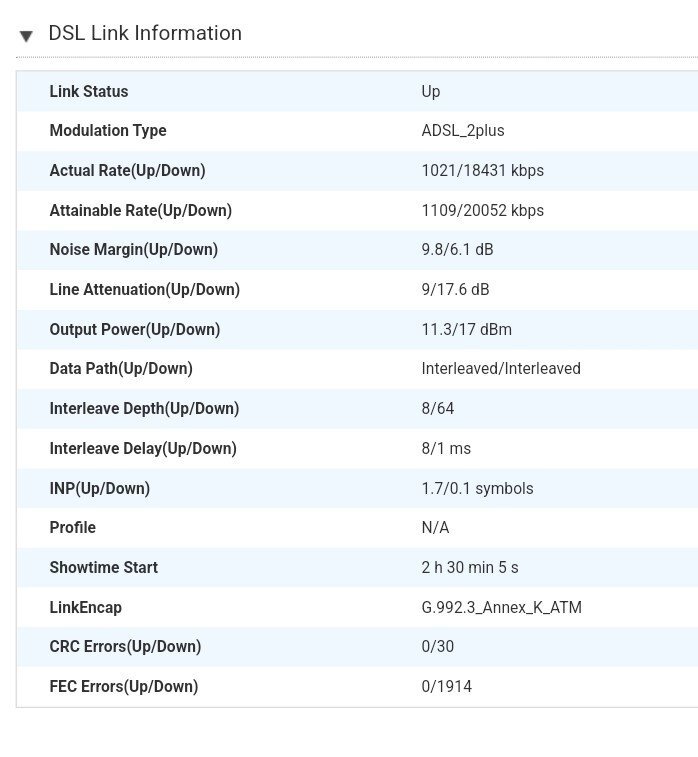
Task: Click the ADSL_2plus modulation value
Action: click(x=463, y=131)
